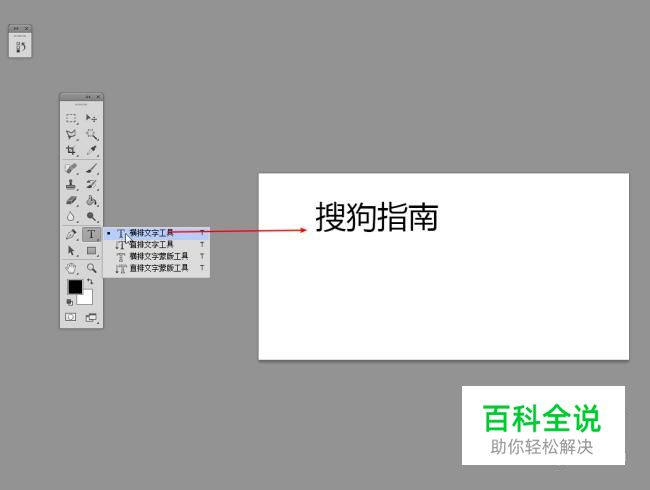The image size is (650, 490).
Task: Select the Zoom magnifier tool
Action: pos(91,269)
